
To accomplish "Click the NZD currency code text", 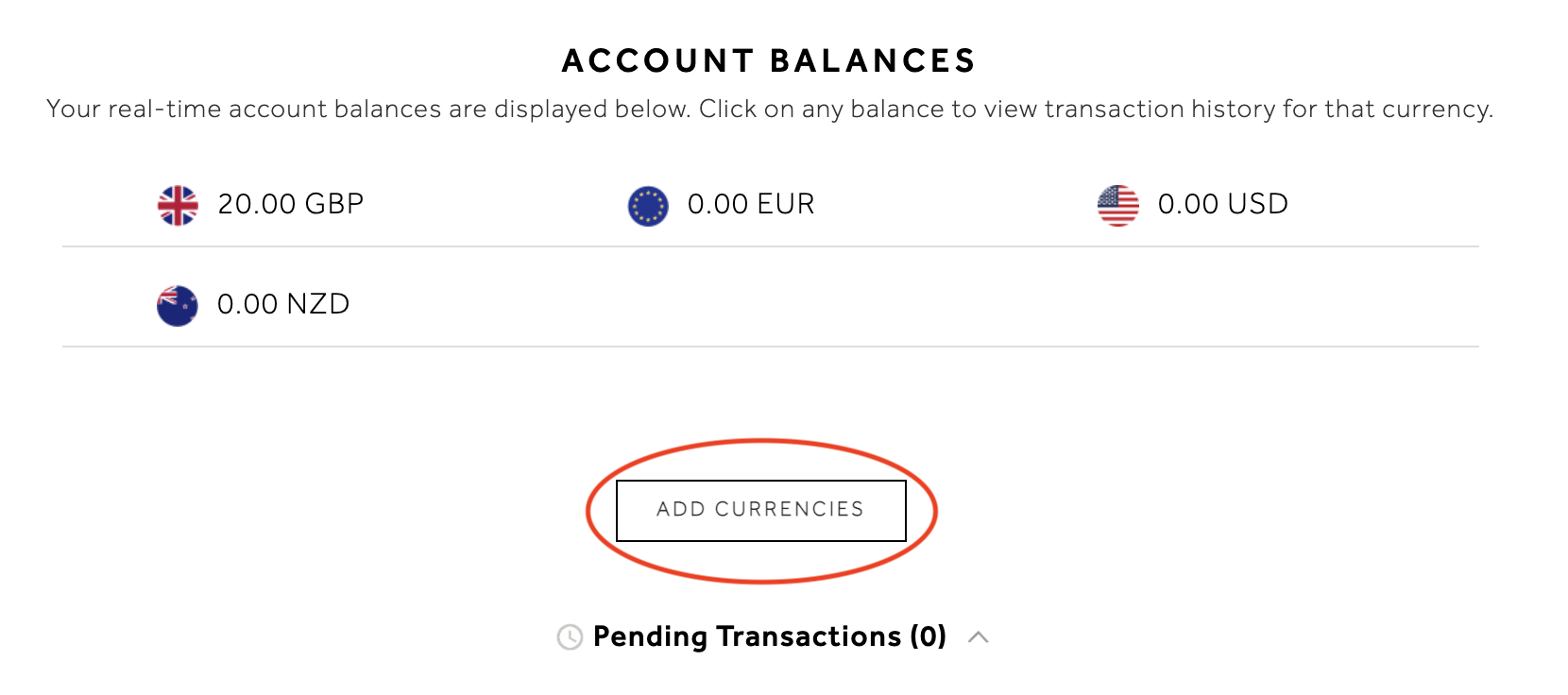I will click(x=318, y=304).
